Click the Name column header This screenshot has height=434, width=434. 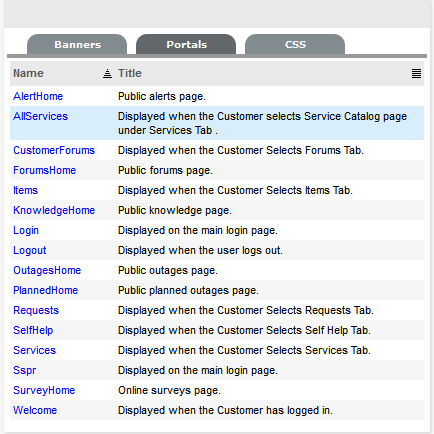(x=28, y=73)
